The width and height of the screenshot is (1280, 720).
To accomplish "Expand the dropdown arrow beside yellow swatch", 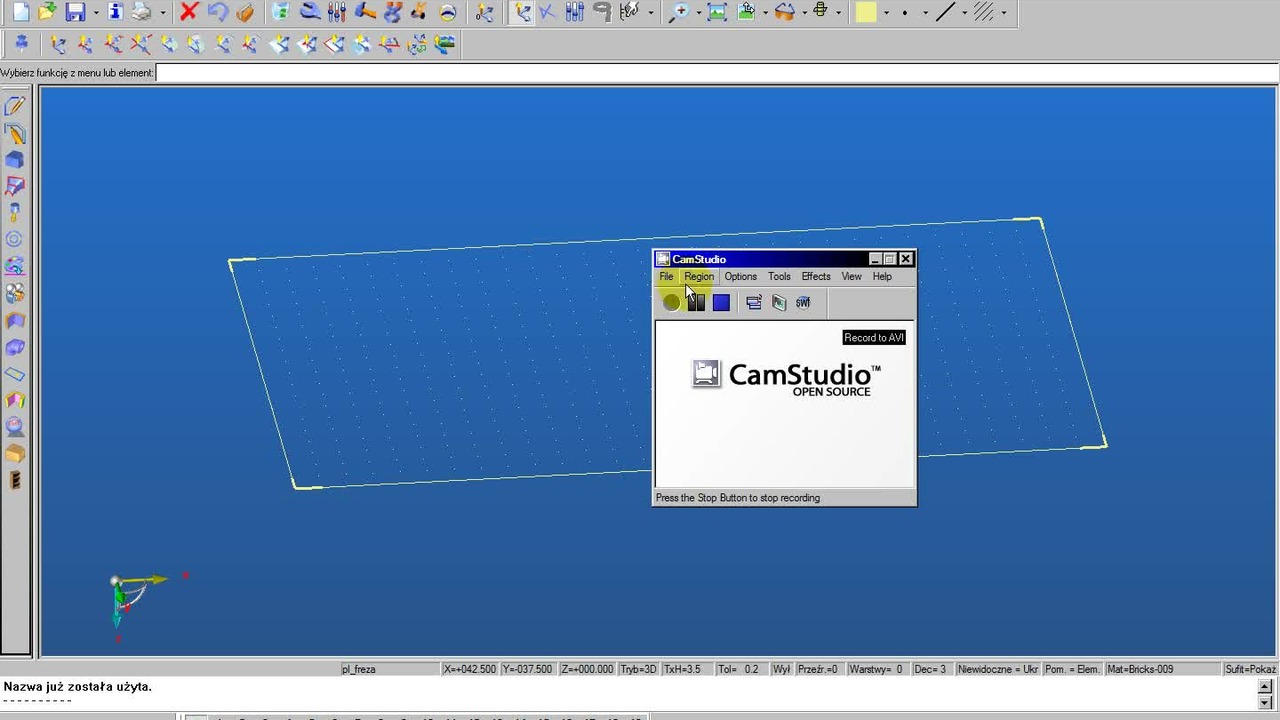I will [886, 13].
